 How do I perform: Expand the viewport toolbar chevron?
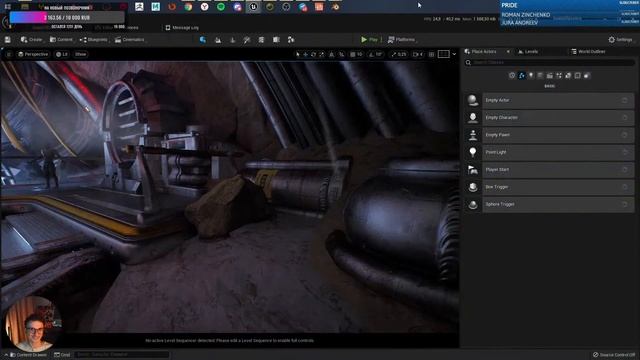(454, 54)
